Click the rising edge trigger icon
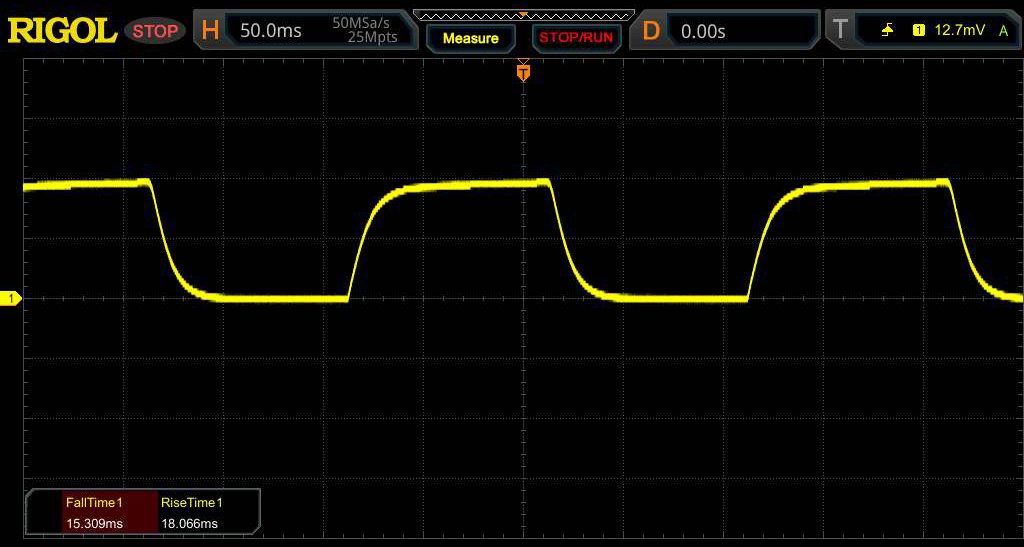 (x=888, y=29)
